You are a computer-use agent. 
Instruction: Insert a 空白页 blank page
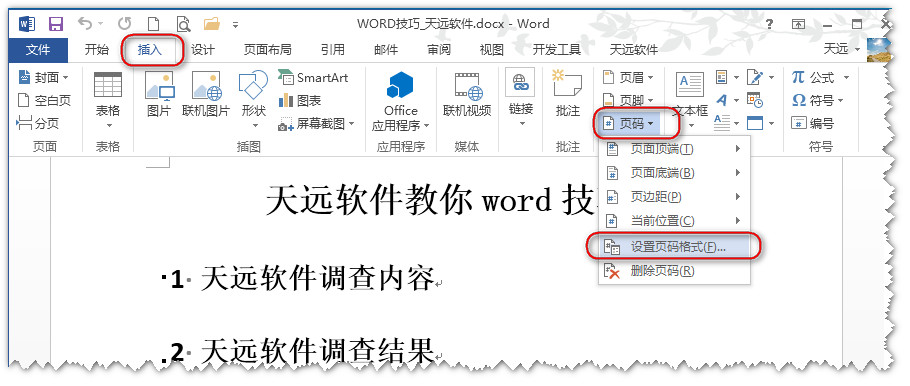point(44,100)
